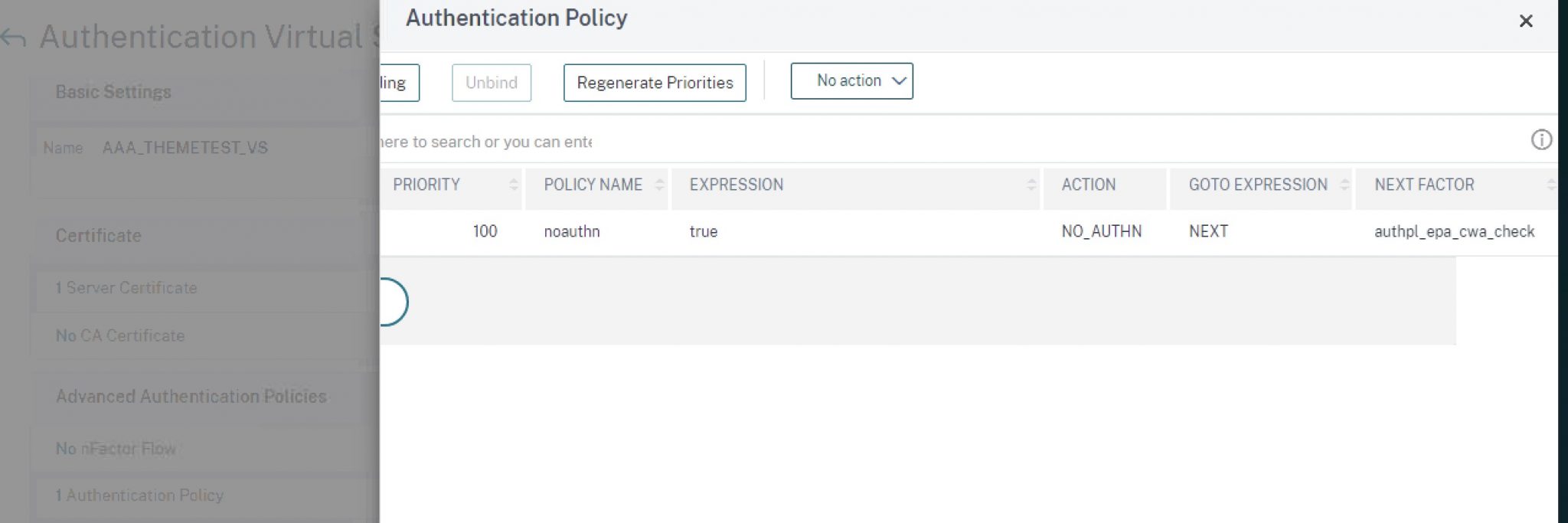
Task: Open the information tooltip icon
Action: pyautogui.click(x=1541, y=140)
